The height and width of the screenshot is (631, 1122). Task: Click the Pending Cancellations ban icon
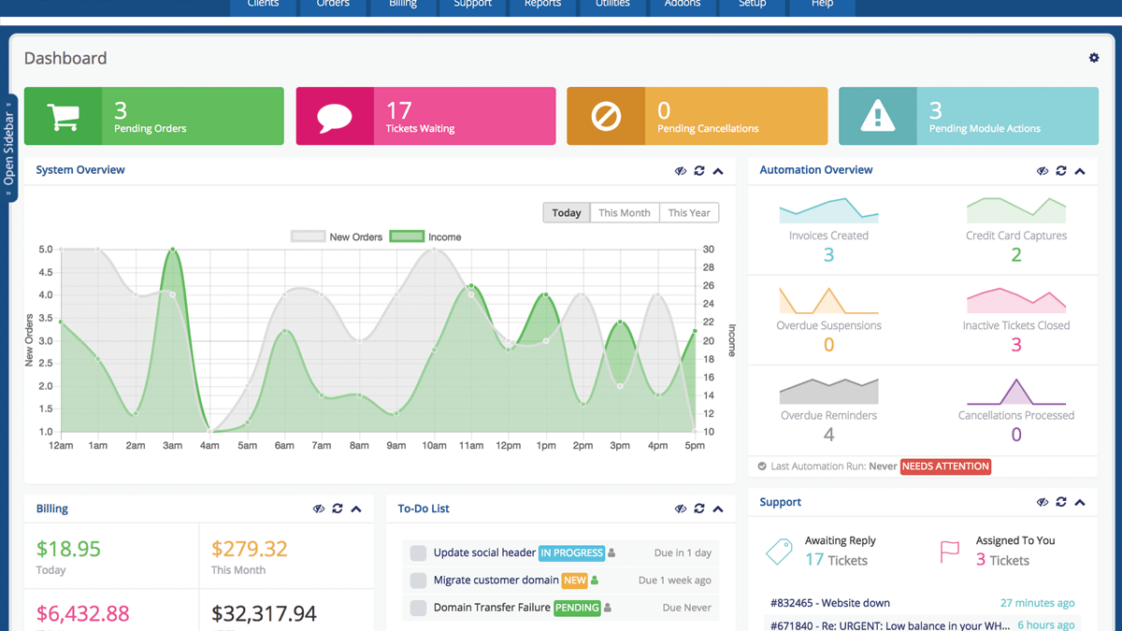tap(606, 115)
